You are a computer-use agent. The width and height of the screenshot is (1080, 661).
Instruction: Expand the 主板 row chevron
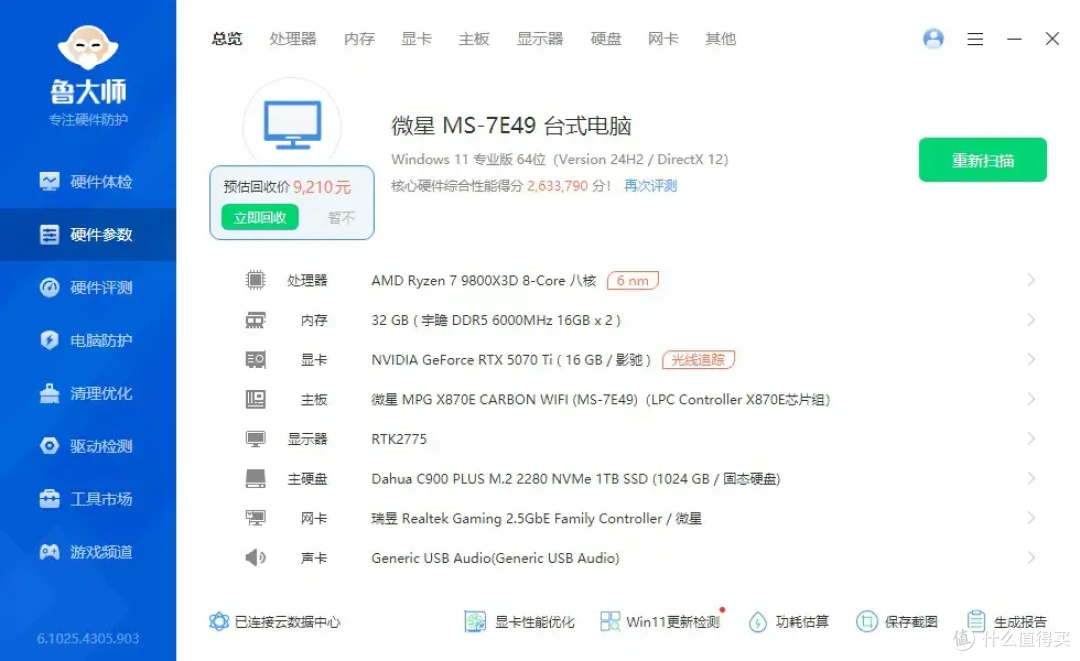tap(1031, 399)
